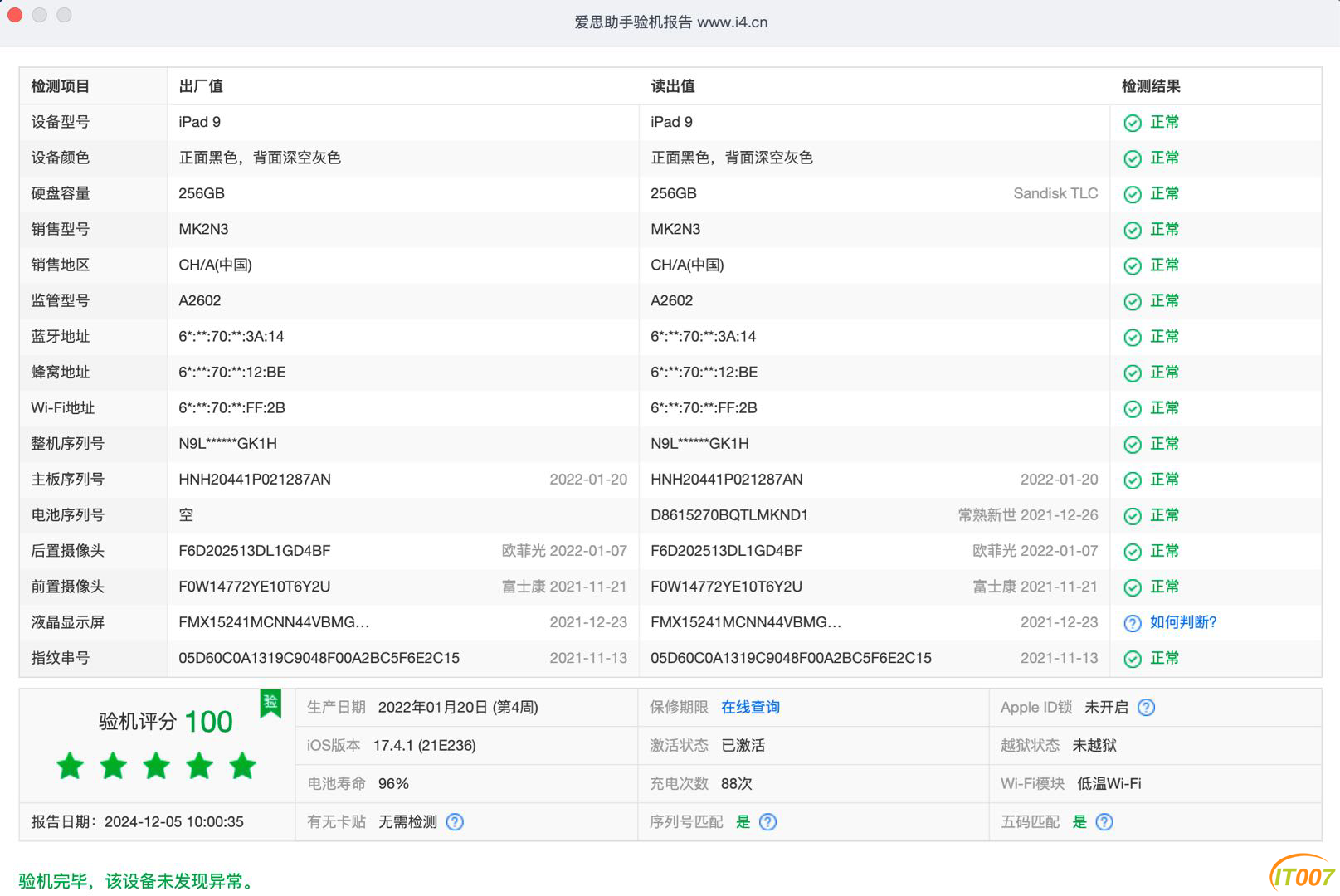
Task: Click the 激活状态 已激活 value
Action: pyautogui.click(x=743, y=745)
